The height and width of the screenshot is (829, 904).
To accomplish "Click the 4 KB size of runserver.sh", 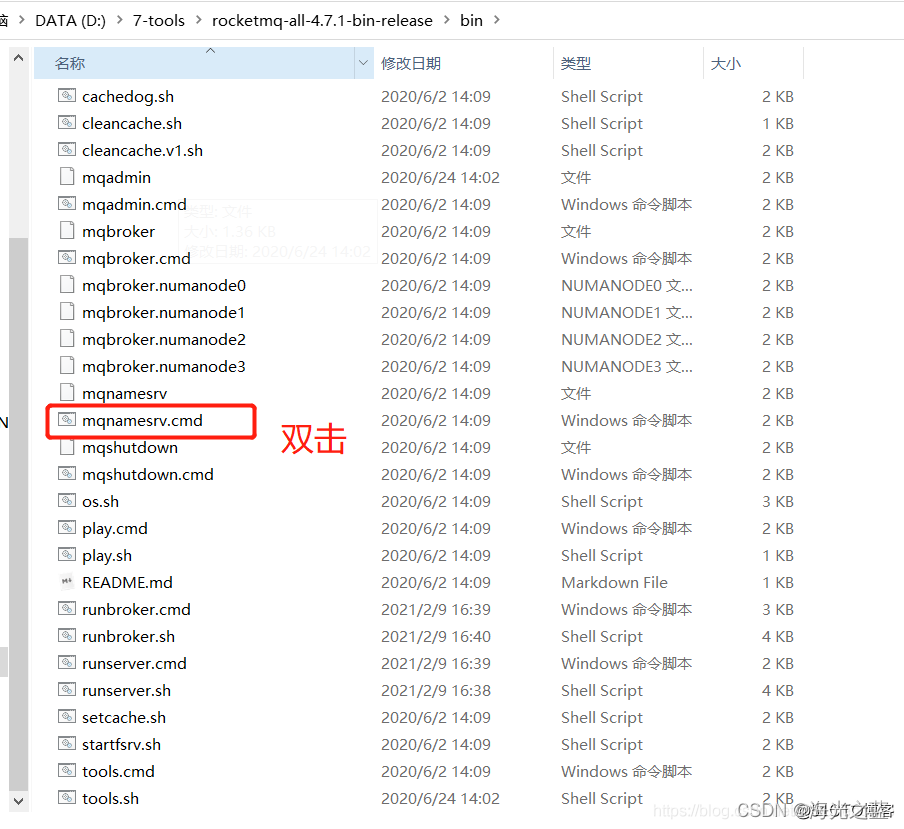I will (x=778, y=691).
